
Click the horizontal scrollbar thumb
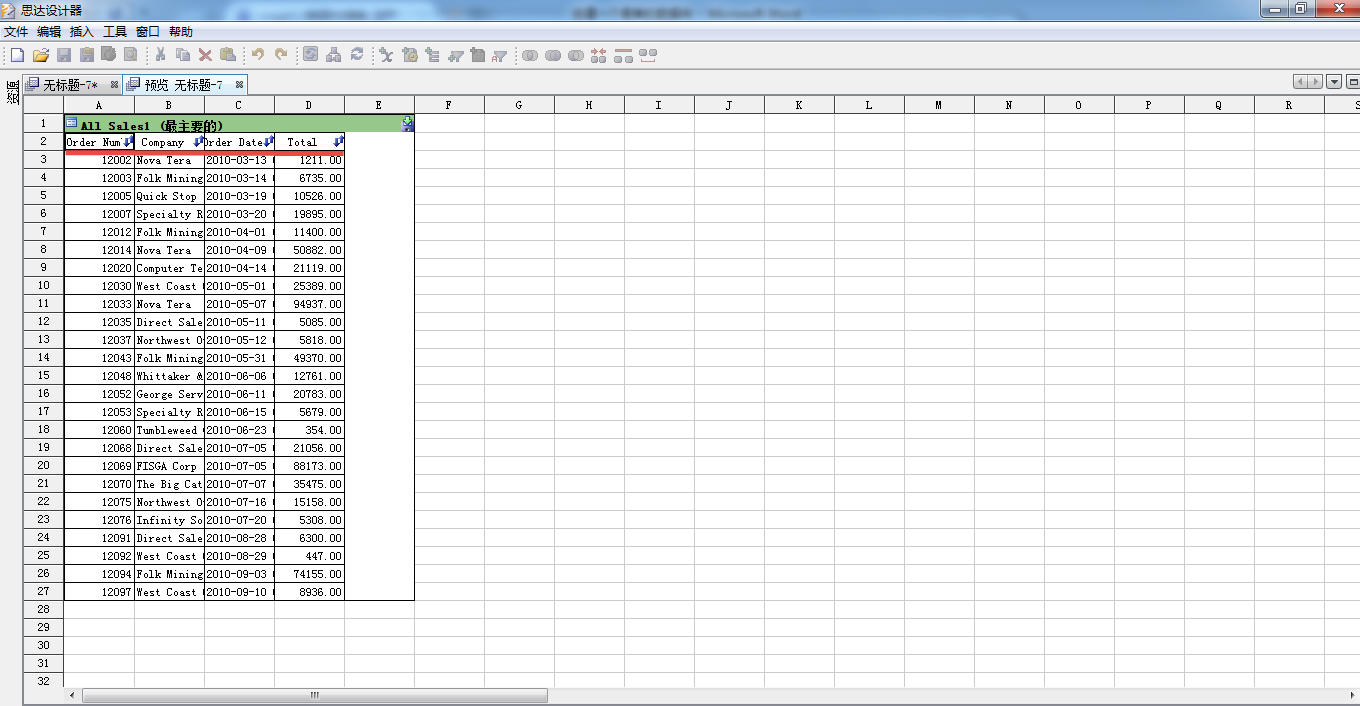(x=315, y=694)
